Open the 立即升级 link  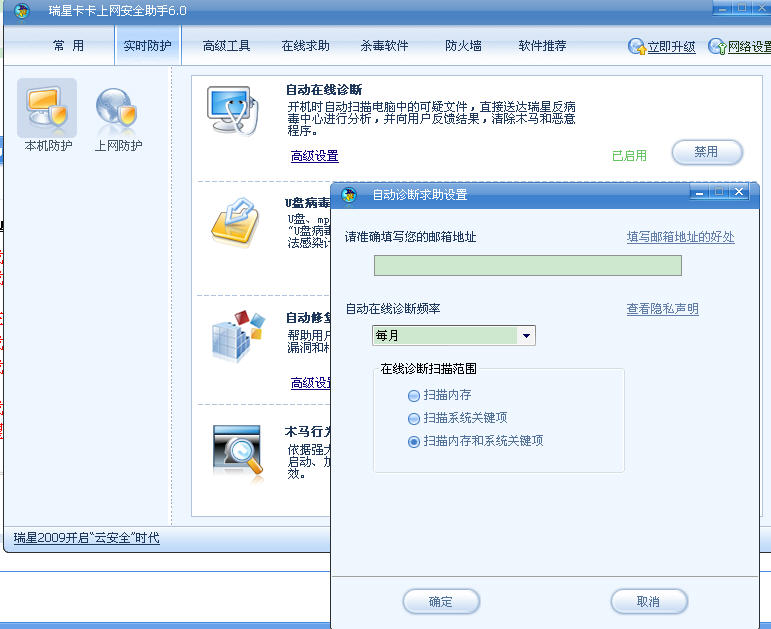click(671, 47)
